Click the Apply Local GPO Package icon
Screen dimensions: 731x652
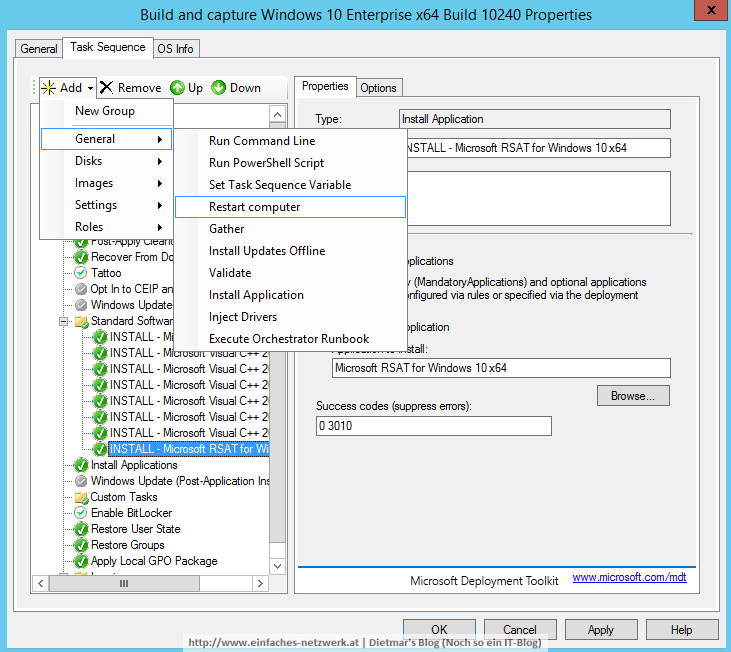[81, 561]
